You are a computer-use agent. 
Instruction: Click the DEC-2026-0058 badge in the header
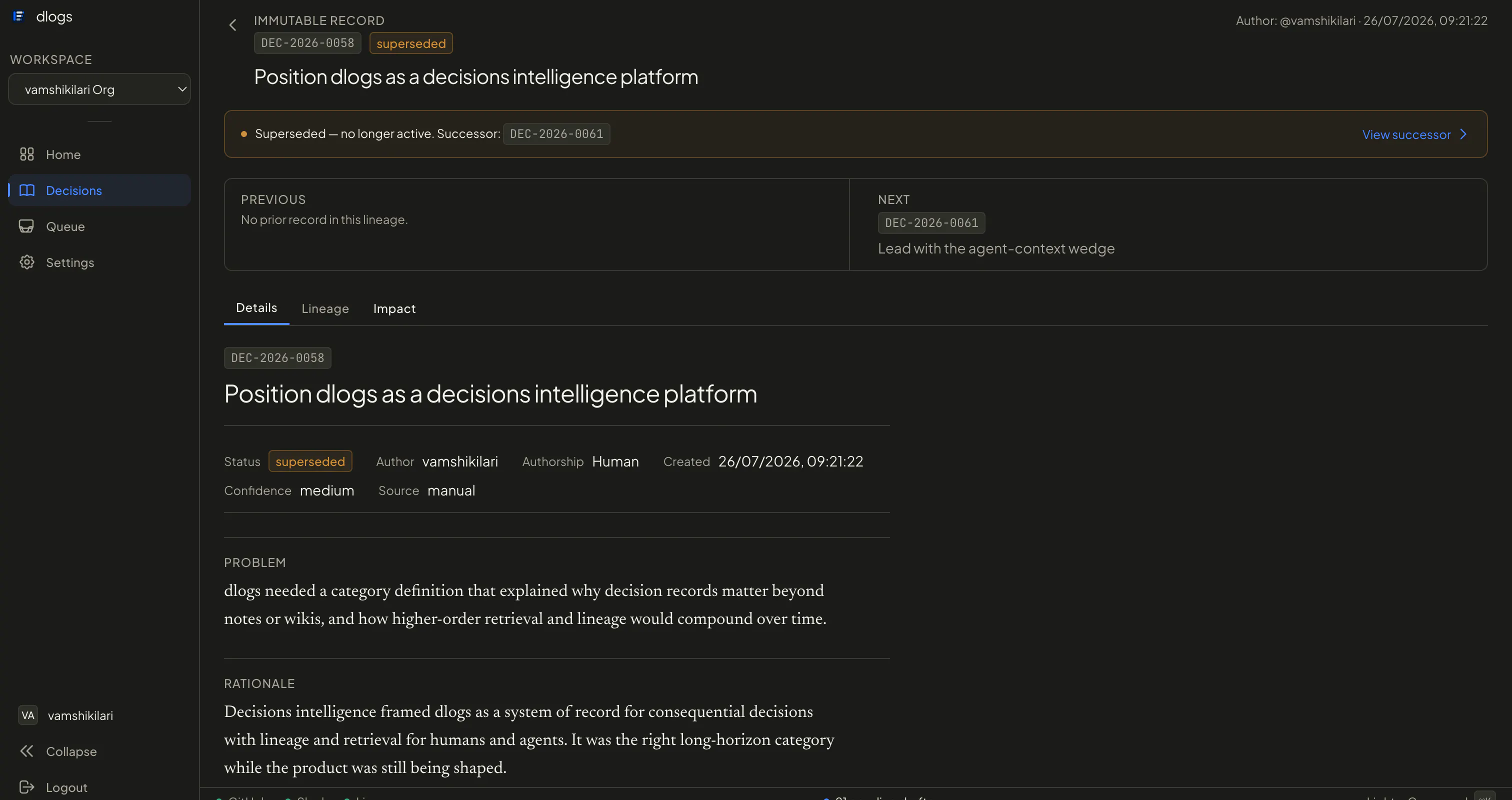pyautogui.click(x=307, y=43)
